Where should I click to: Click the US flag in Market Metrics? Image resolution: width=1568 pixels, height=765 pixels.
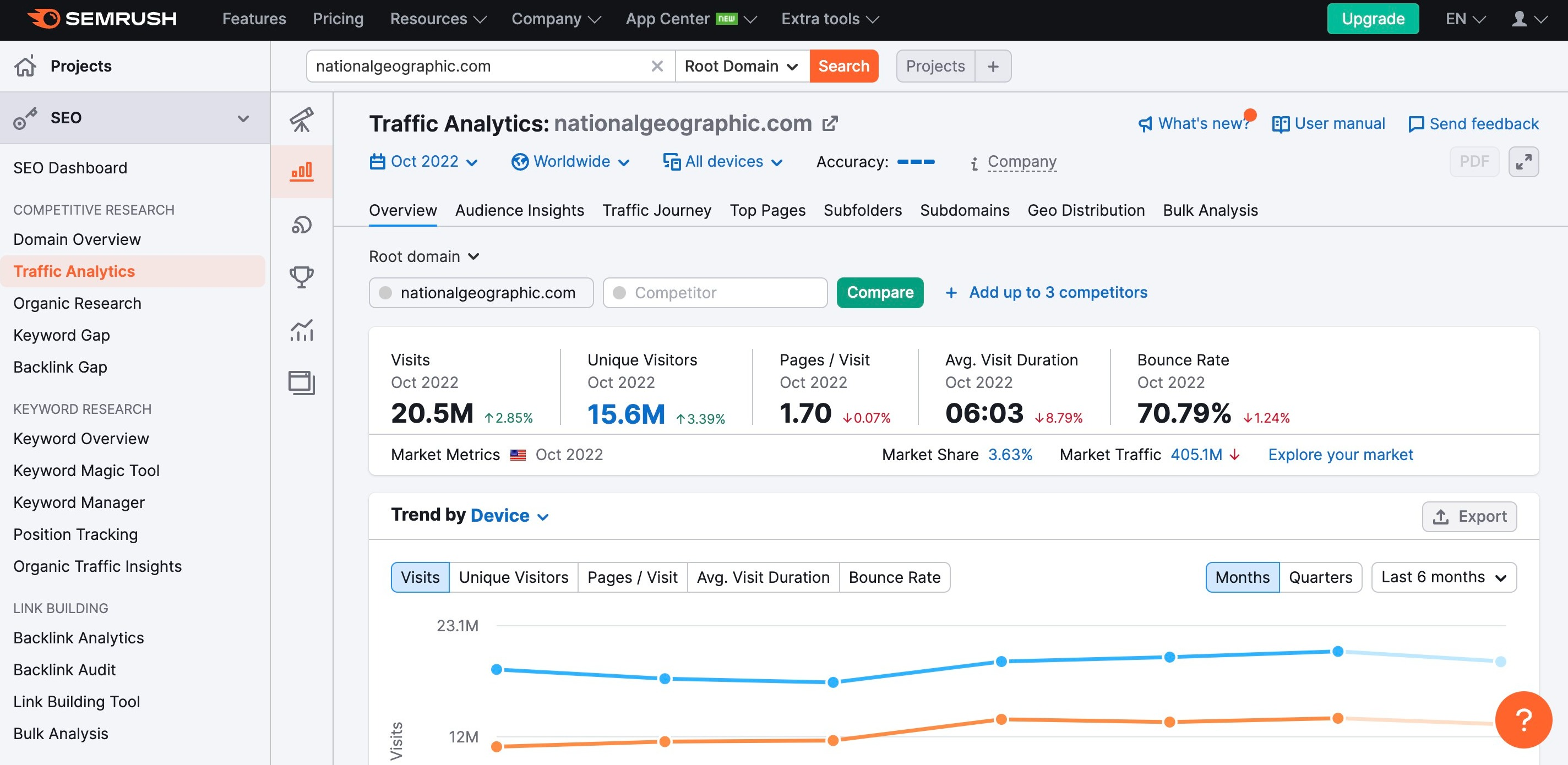click(x=518, y=455)
